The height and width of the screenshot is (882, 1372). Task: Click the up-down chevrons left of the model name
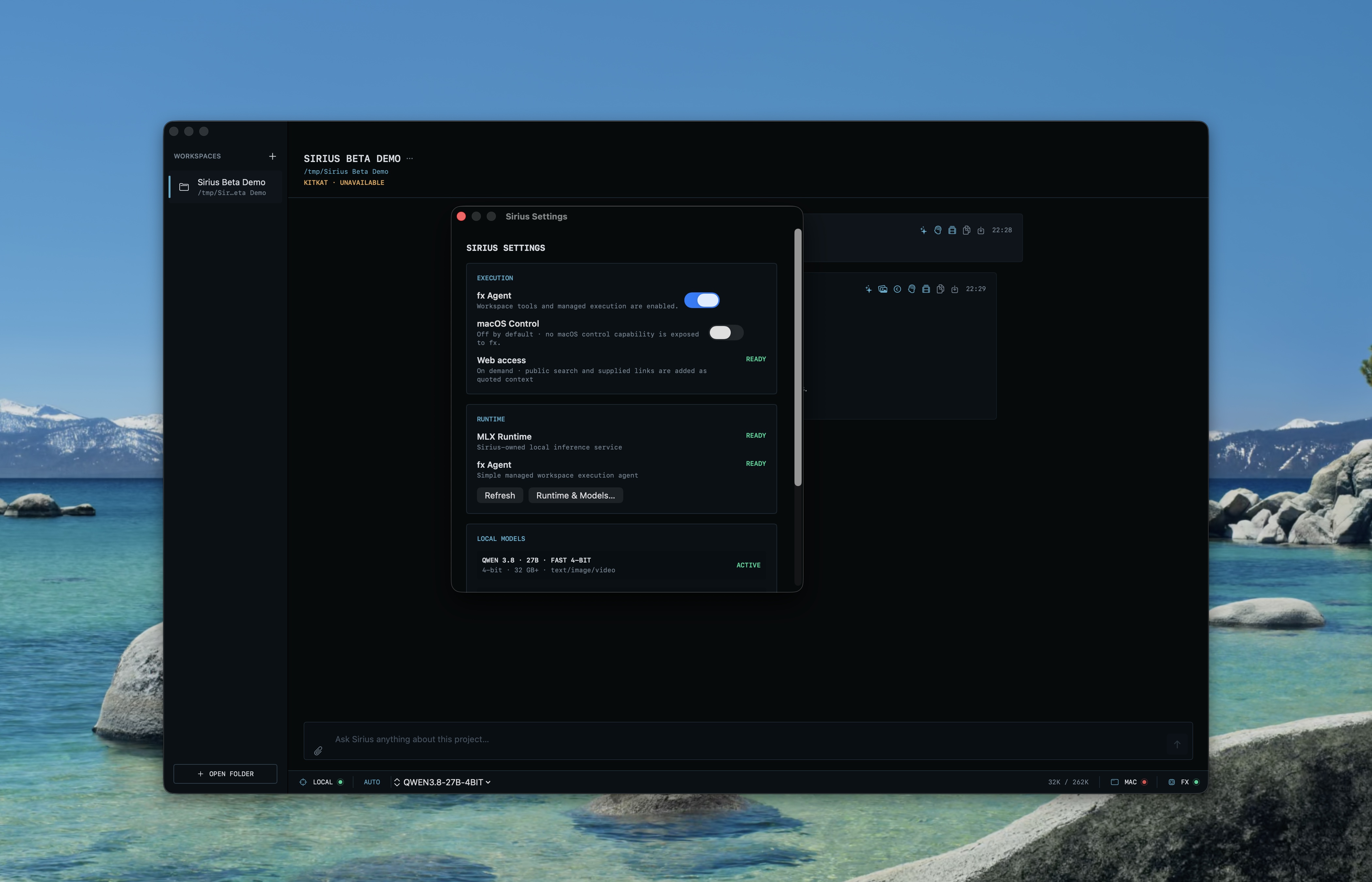click(x=396, y=782)
